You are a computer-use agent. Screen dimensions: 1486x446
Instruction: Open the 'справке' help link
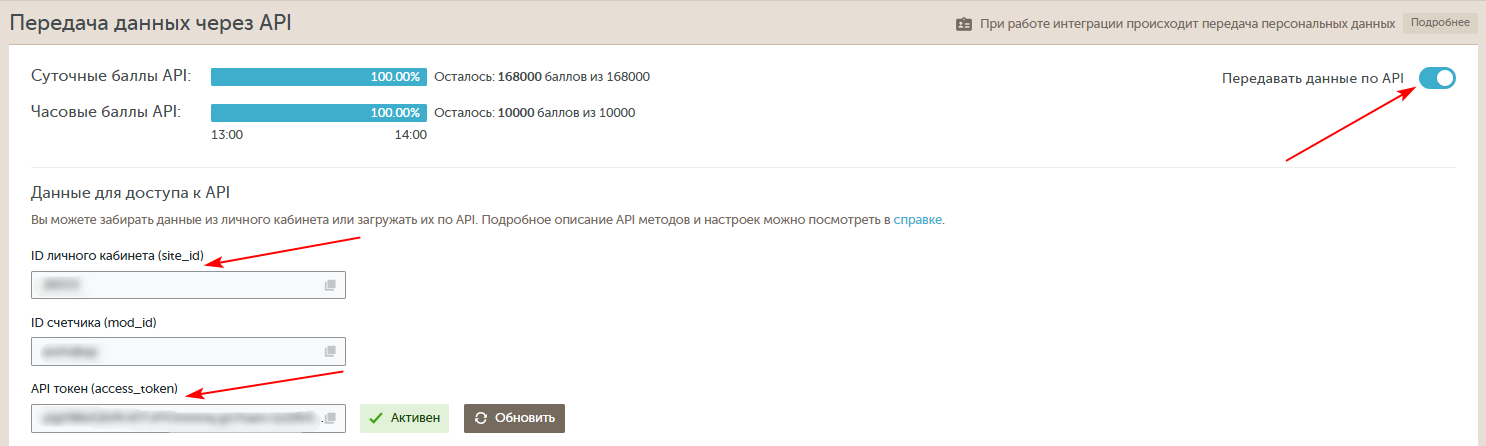click(917, 220)
